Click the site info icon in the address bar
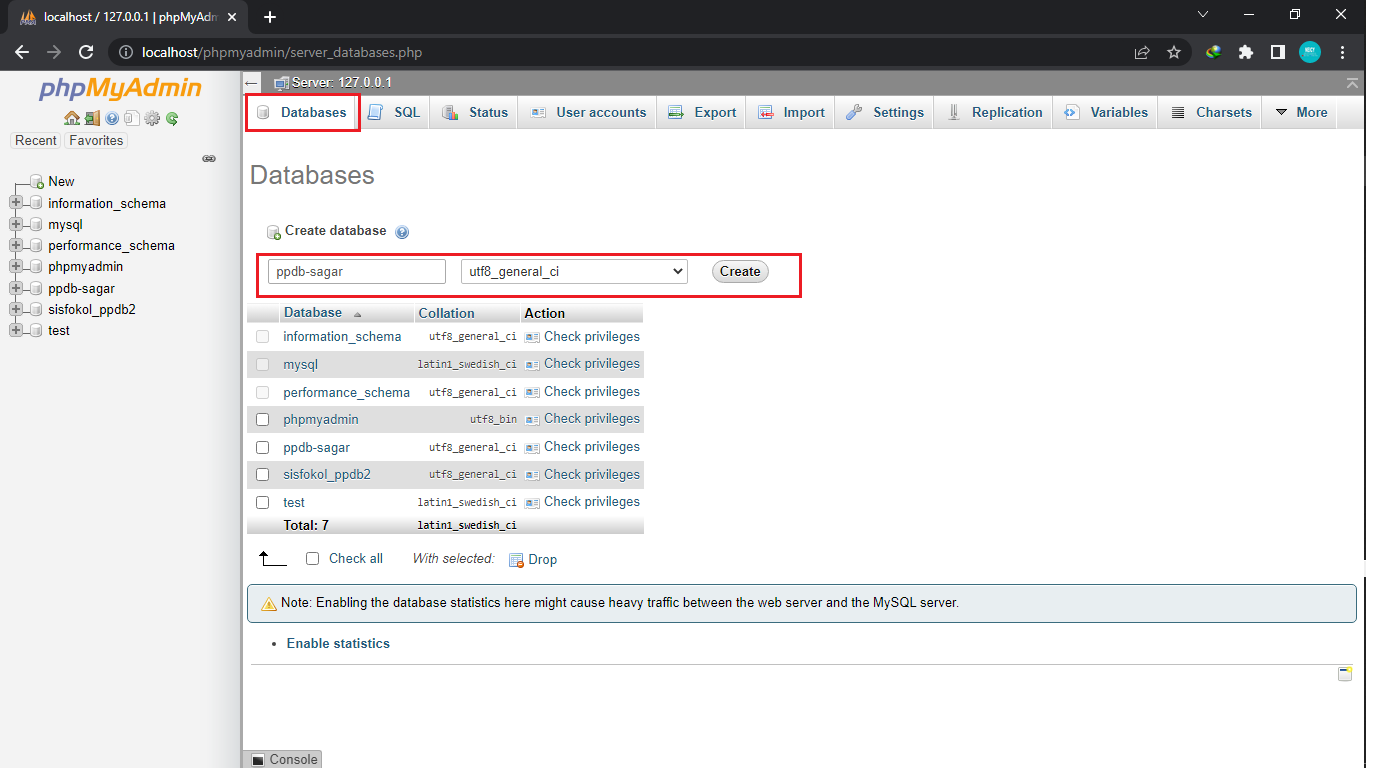Screen dimensions: 1378x776 pos(125,52)
